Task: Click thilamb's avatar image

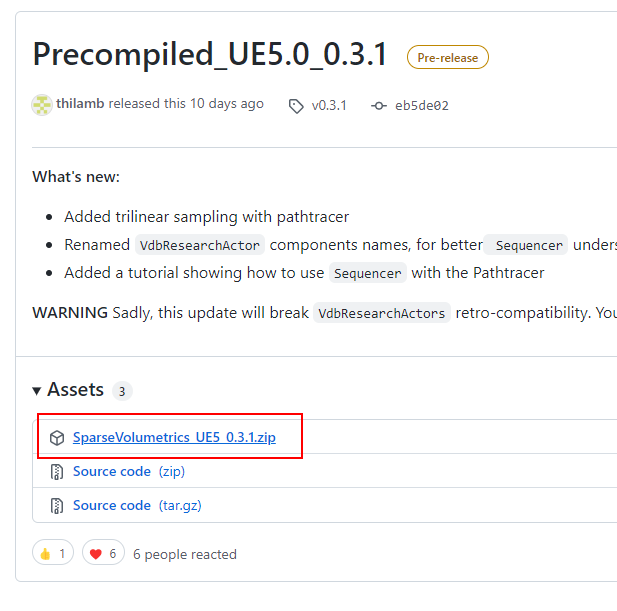Action: click(x=42, y=104)
